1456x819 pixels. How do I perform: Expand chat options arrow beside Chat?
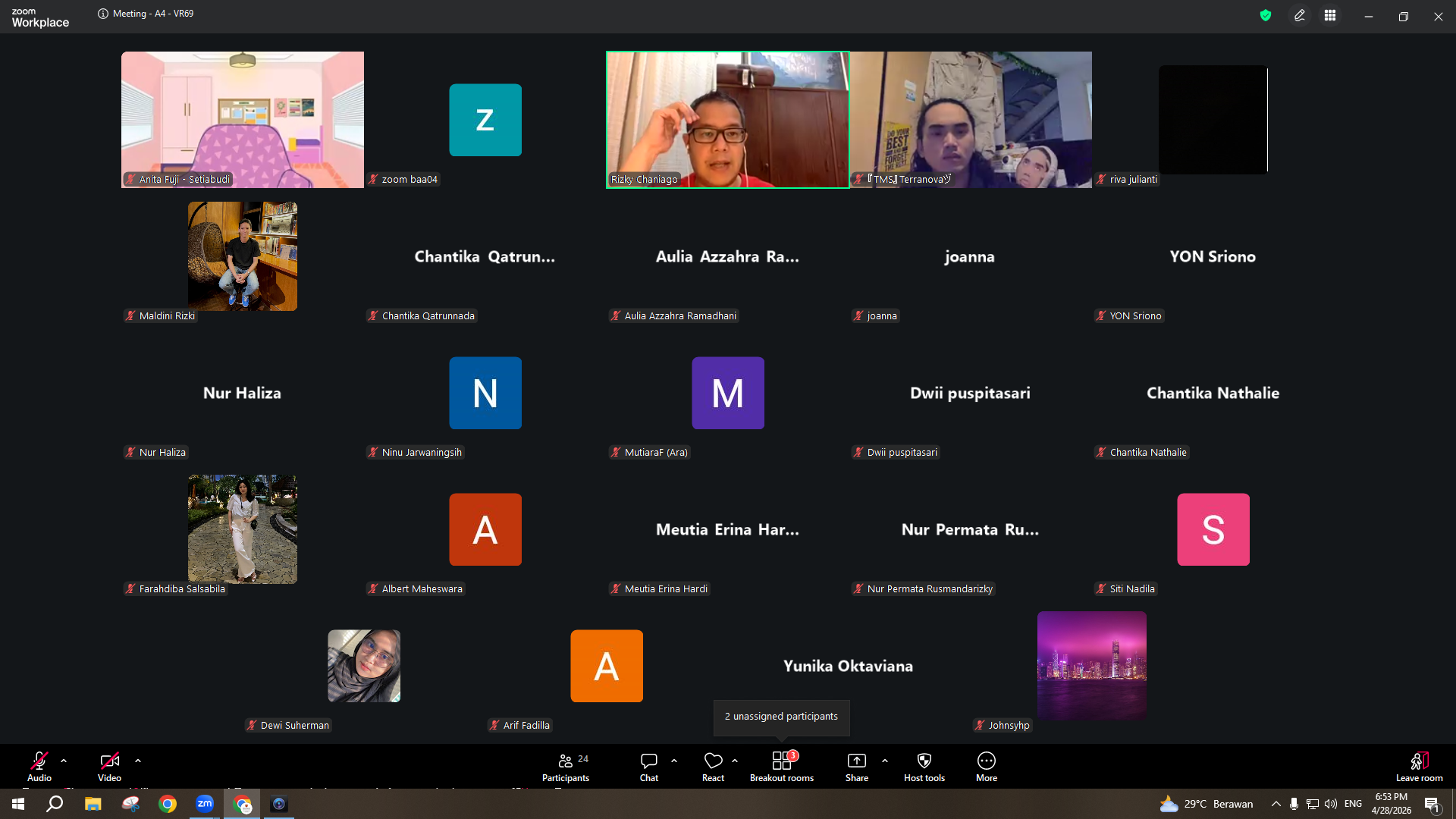674,761
